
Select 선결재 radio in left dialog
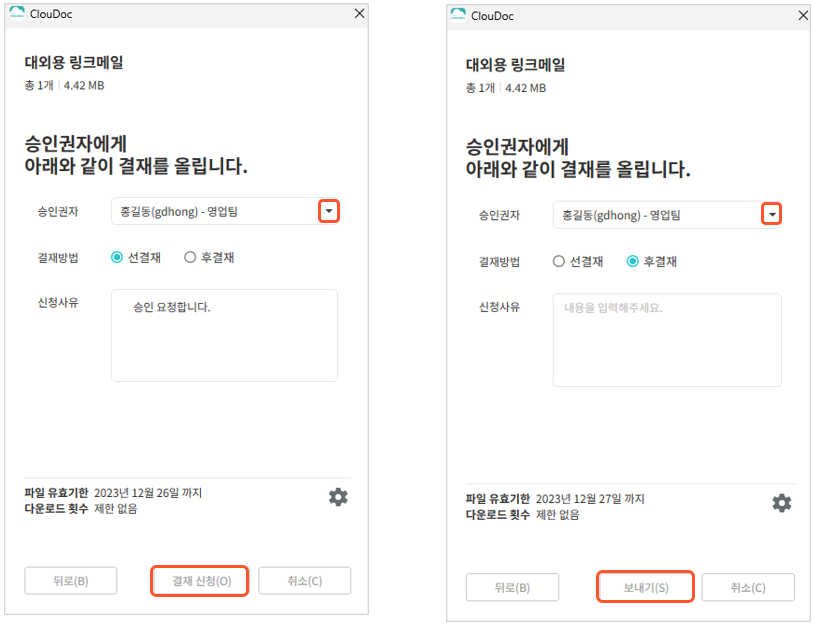[117, 257]
